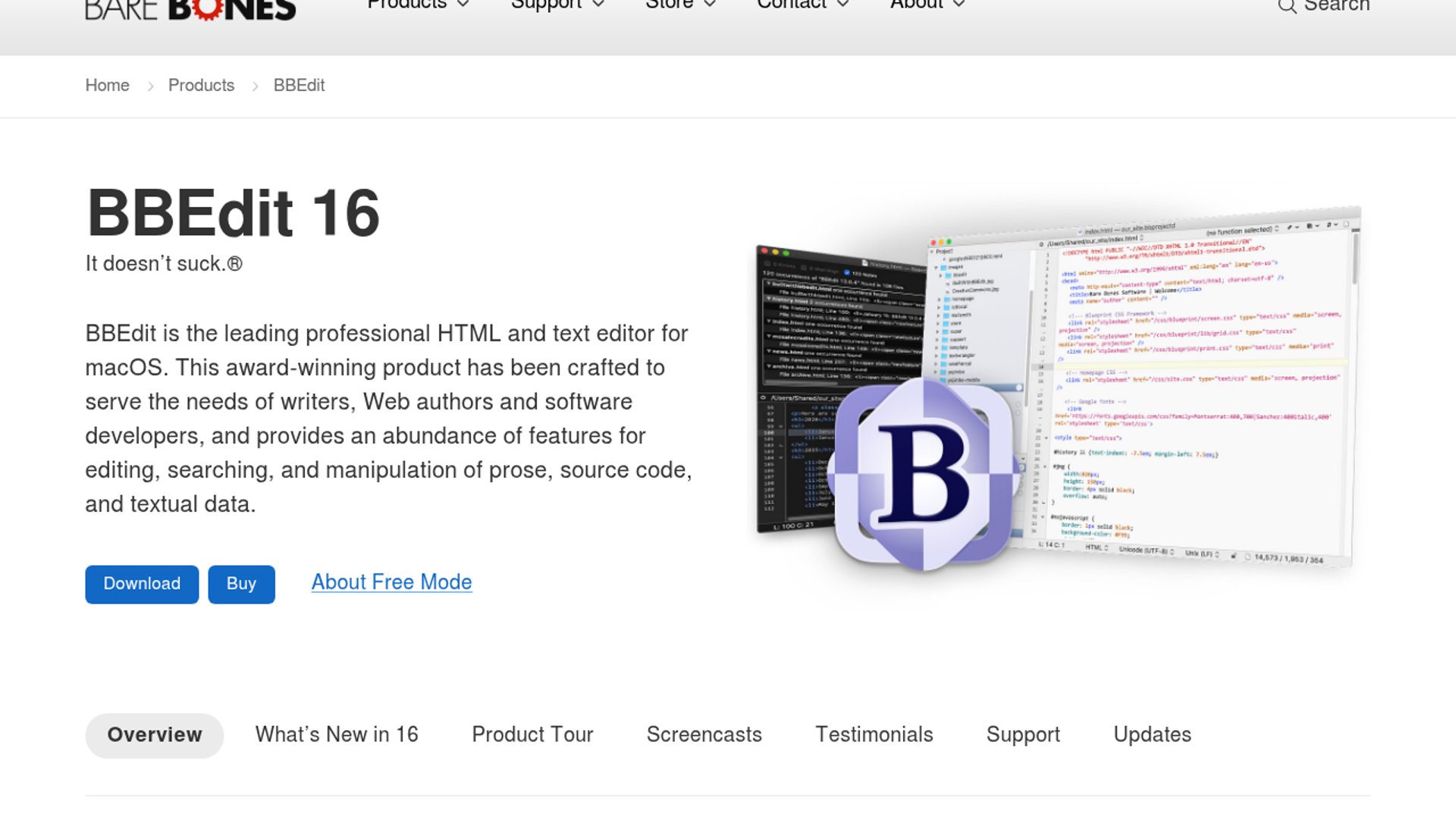This screenshot has height=819, width=1456.
Task: Click the BBEdit 16 heading
Action: [x=233, y=213]
